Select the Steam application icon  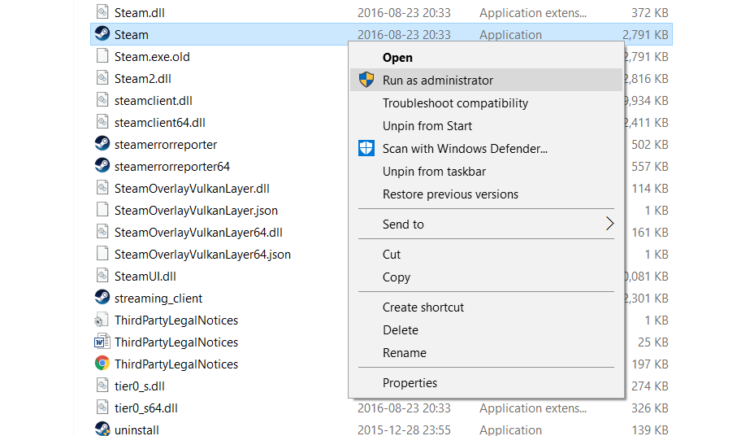pos(102,34)
